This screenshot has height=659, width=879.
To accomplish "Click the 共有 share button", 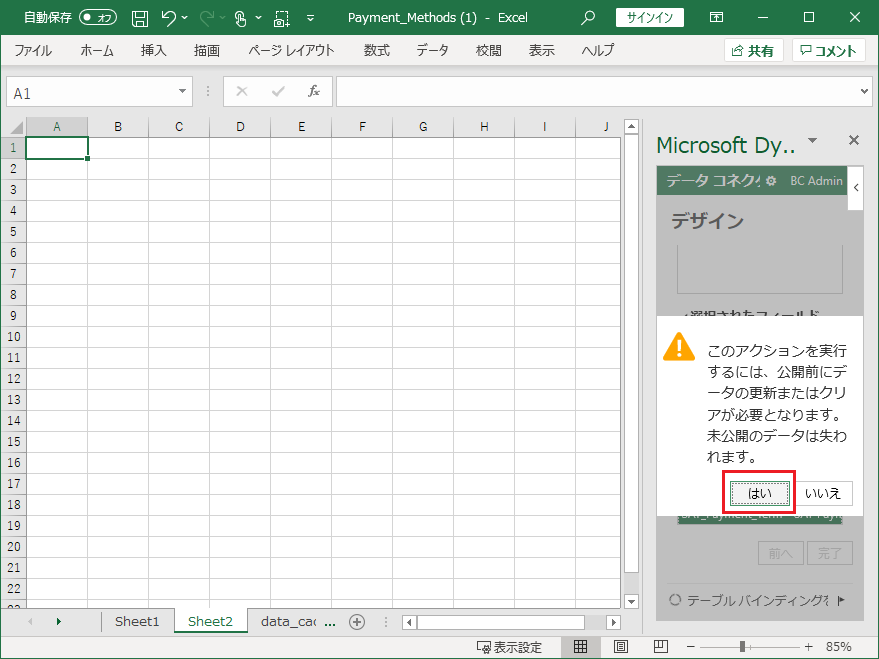I will coord(753,50).
